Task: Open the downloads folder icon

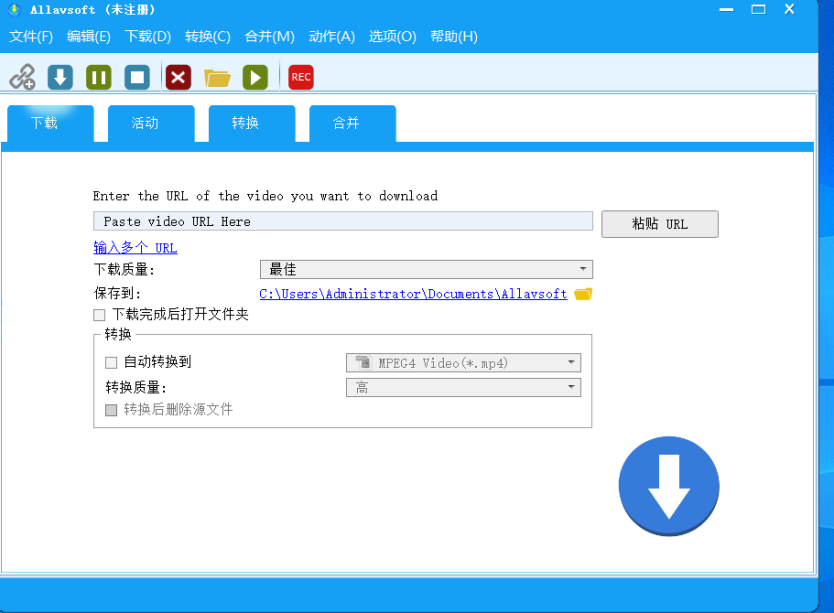Action: click(x=217, y=75)
